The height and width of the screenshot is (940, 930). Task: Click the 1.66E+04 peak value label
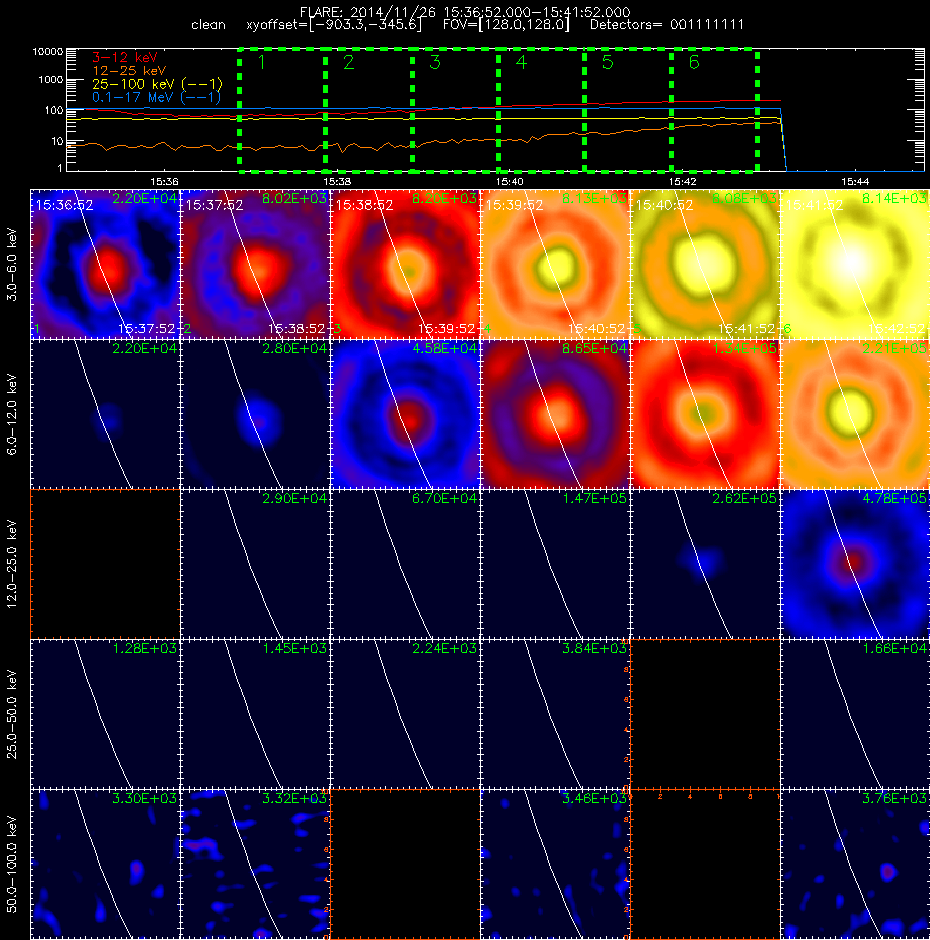894,648
